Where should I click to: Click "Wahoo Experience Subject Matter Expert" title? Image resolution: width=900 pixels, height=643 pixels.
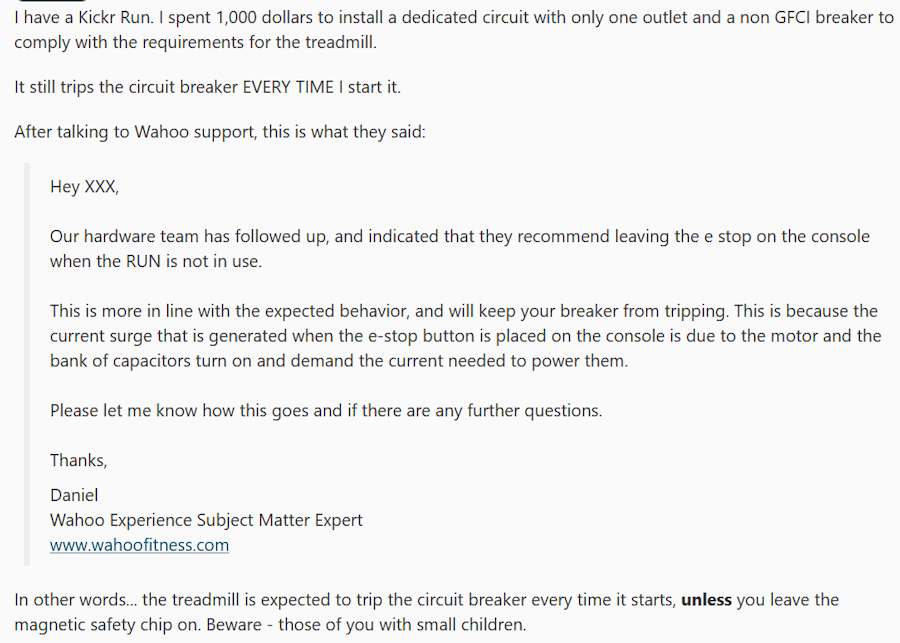206,520
